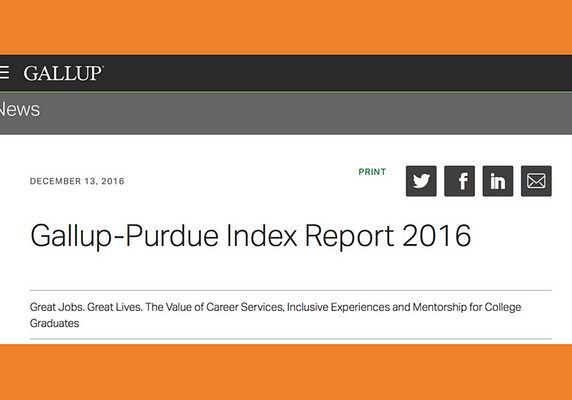Screen dimensions: 572x400
Task: Share the article on Facebook
Action: pyautogui.click(x=459, y=181)
